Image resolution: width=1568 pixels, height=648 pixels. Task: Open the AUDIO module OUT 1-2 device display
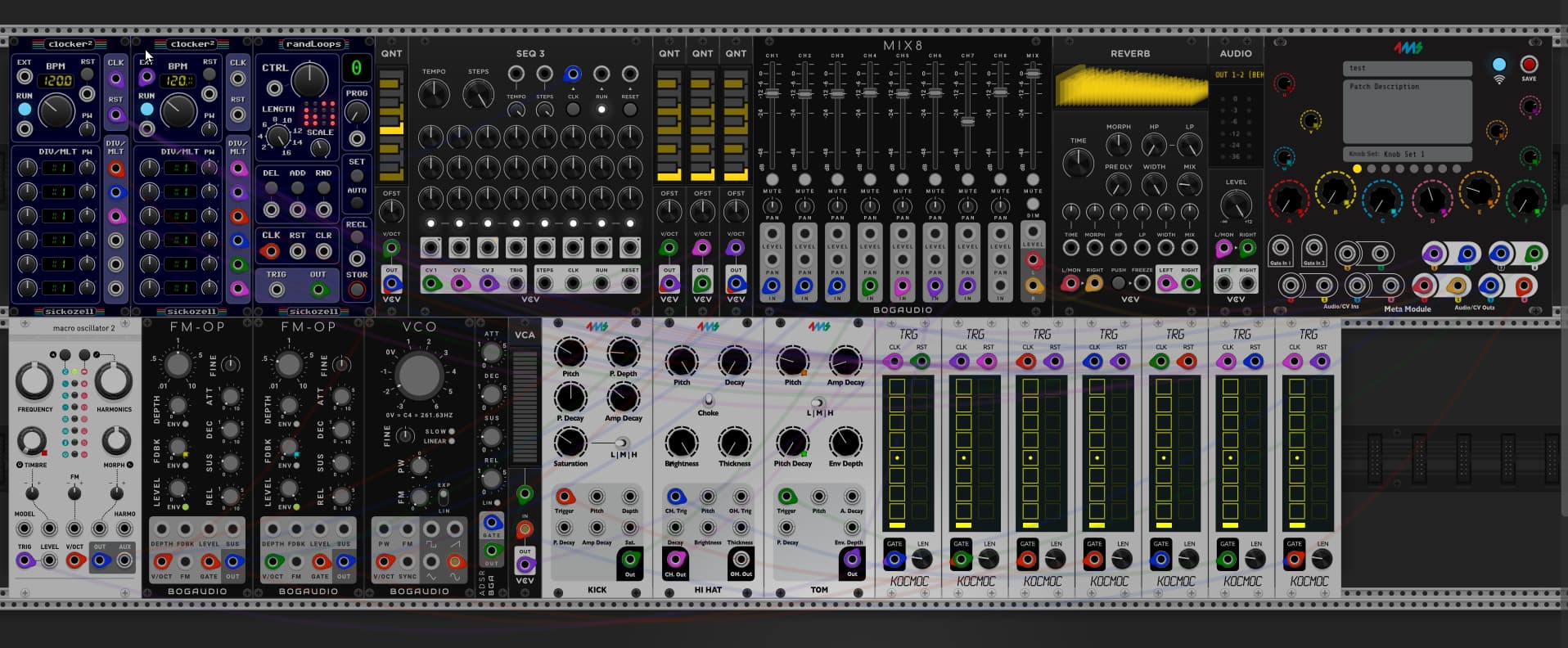[1236, 74]
